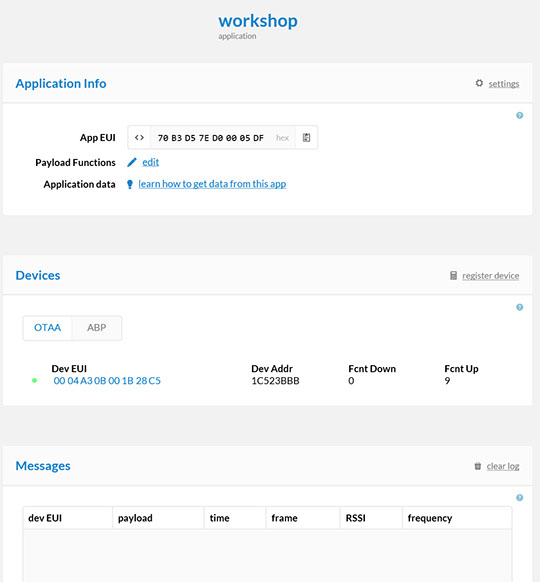540x582 pixels.
Task: Switch to the ABP device tab
Action: [x=96, y=328]
